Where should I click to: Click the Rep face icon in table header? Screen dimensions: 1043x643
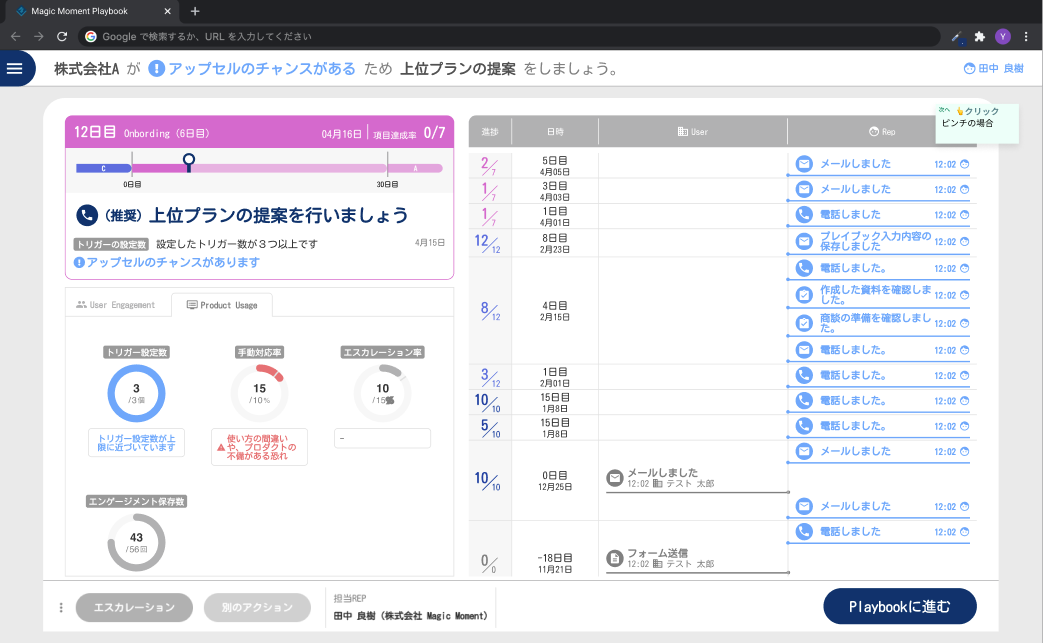pyautogui.click(x=874, y=132)
